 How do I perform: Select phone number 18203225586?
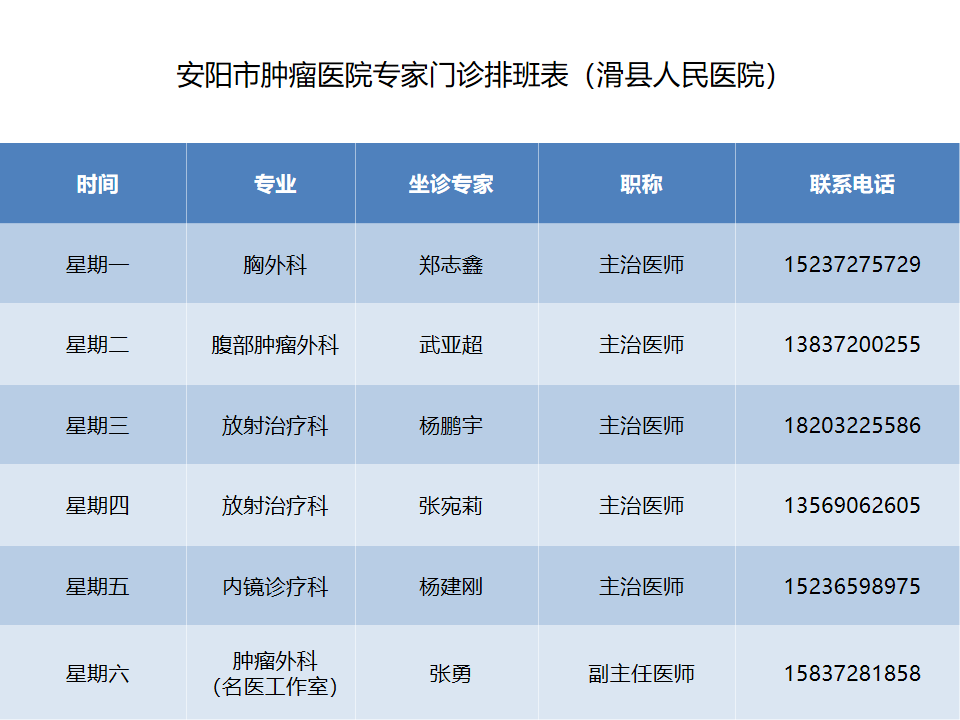click(x=852, y=426)
